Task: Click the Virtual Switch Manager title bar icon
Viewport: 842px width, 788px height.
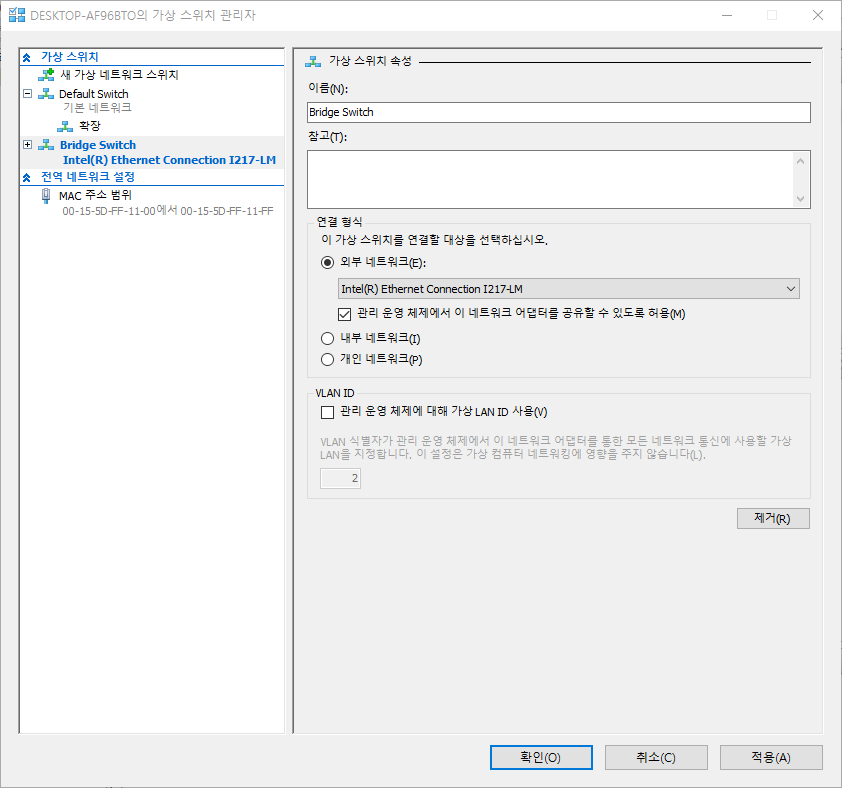Action: [17, 15]
